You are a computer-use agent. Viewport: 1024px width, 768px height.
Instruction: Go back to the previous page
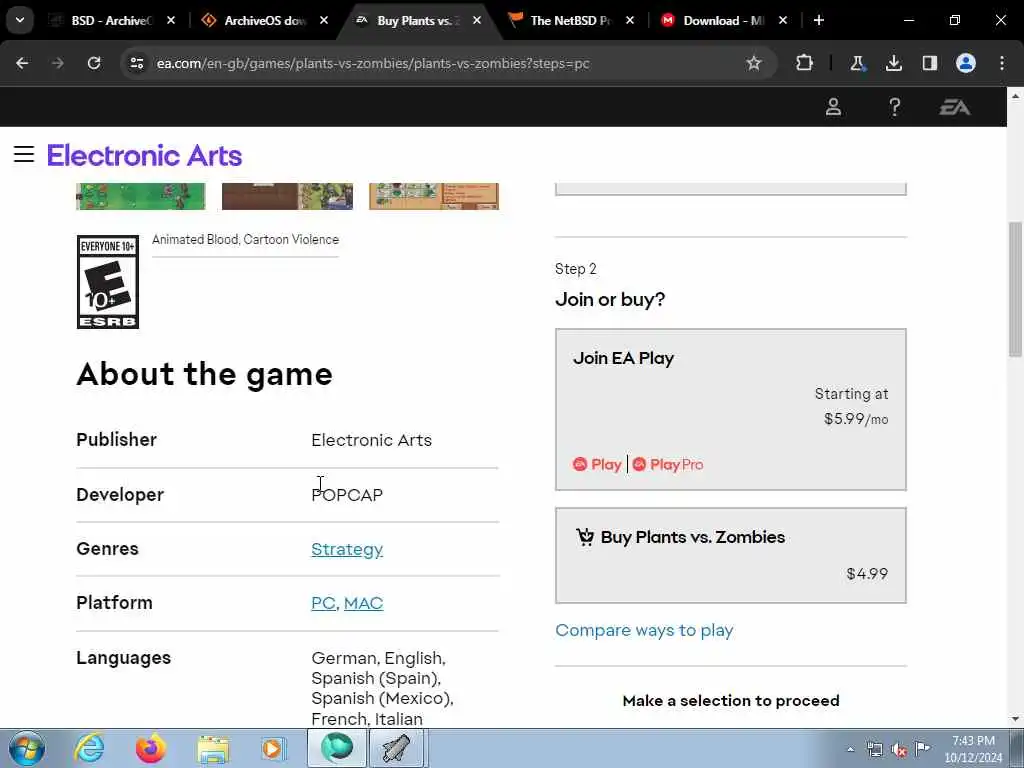[22, 63]
